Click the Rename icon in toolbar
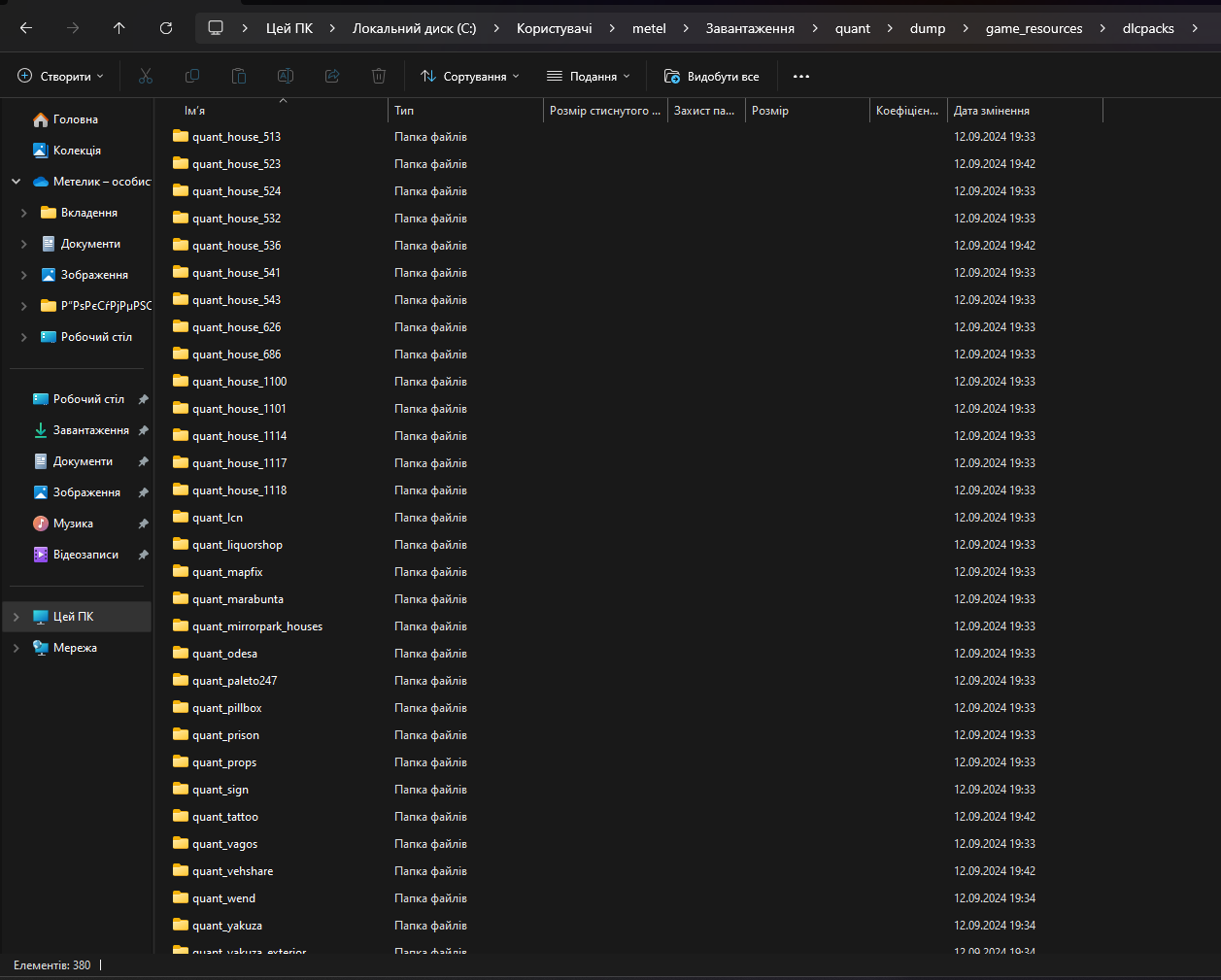Viewport: 1221px width, 980px height. [x=286, y=76]
